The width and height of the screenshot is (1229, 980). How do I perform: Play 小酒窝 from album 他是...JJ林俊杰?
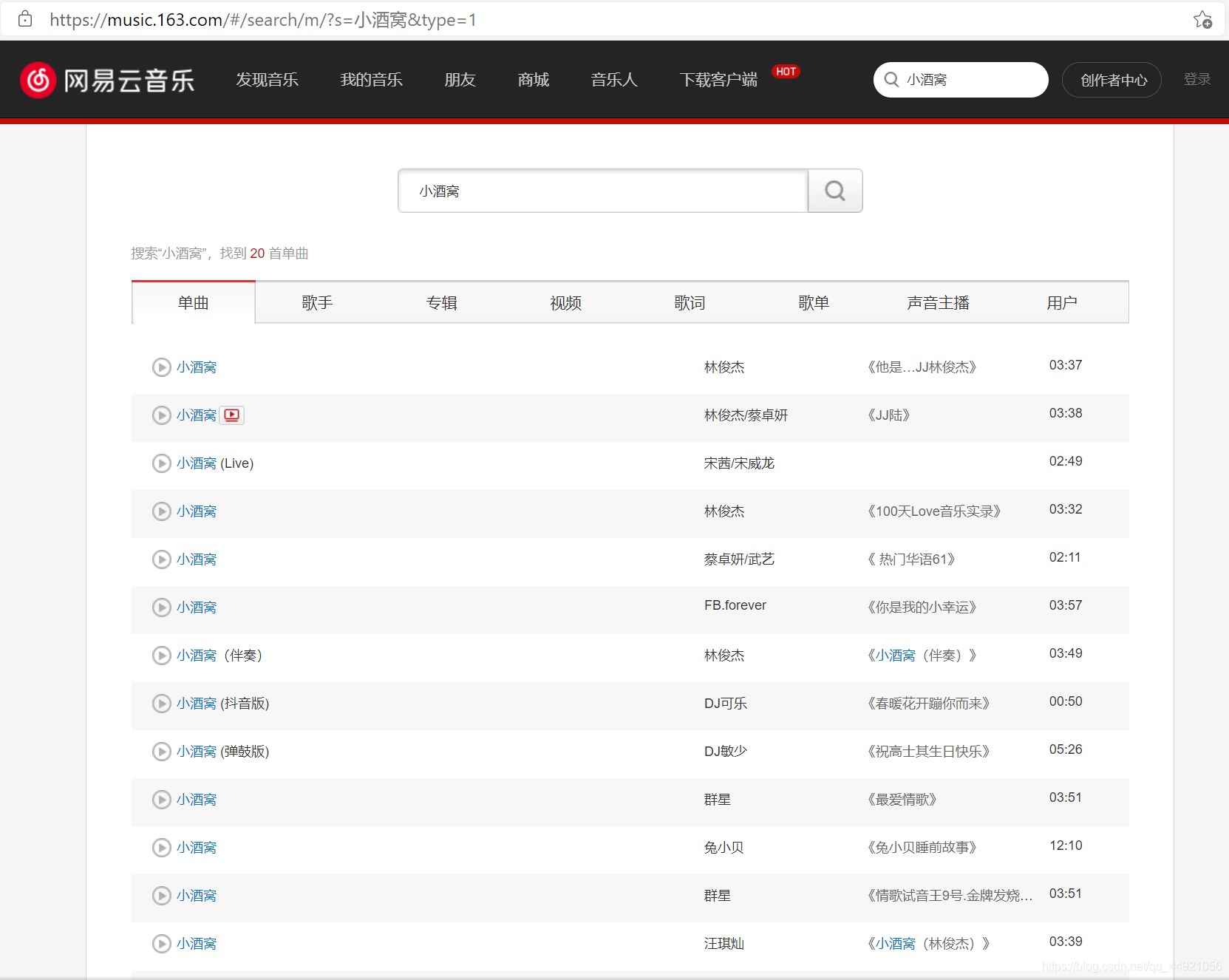(x=161, y=367)
